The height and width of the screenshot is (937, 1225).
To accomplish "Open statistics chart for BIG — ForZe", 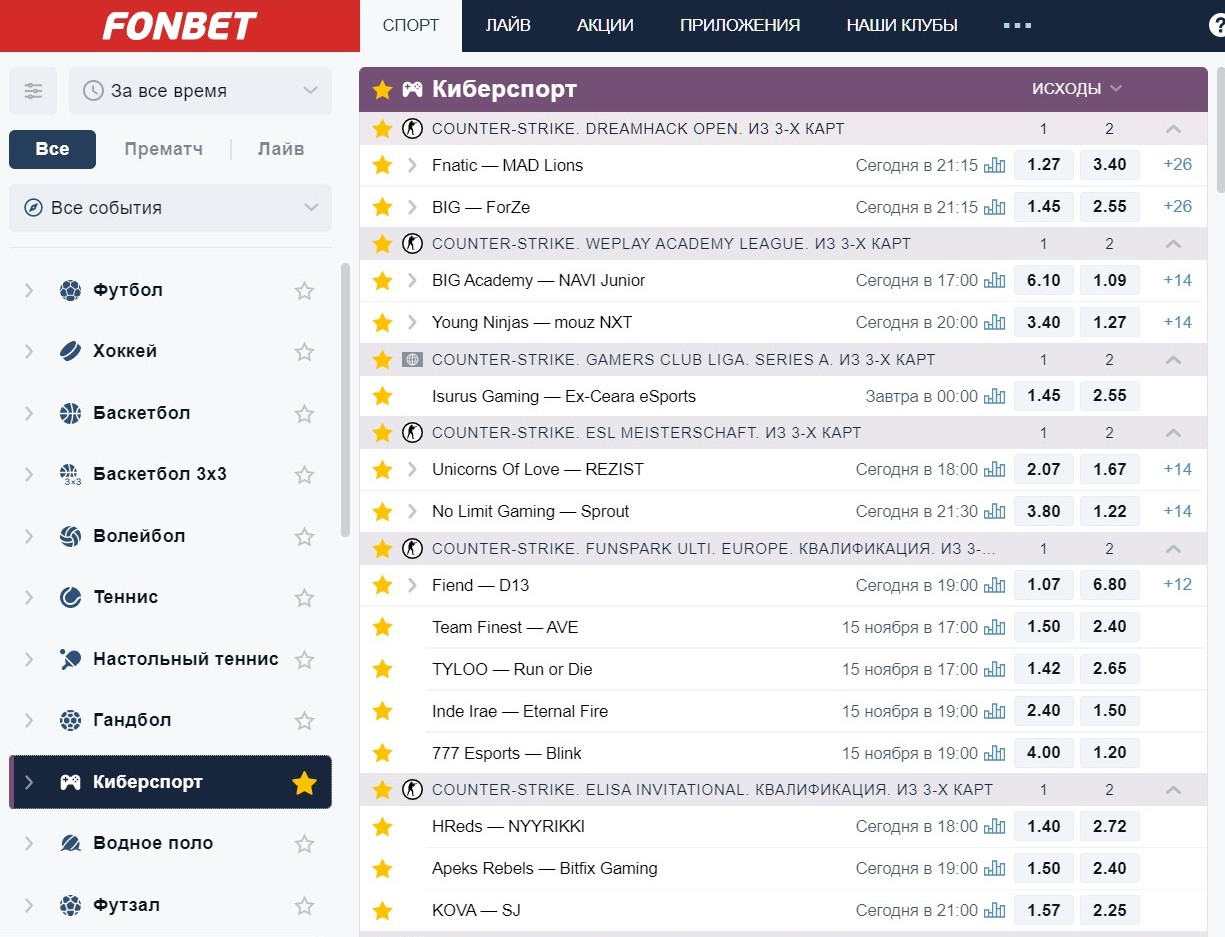I will [x=994, y=207].
